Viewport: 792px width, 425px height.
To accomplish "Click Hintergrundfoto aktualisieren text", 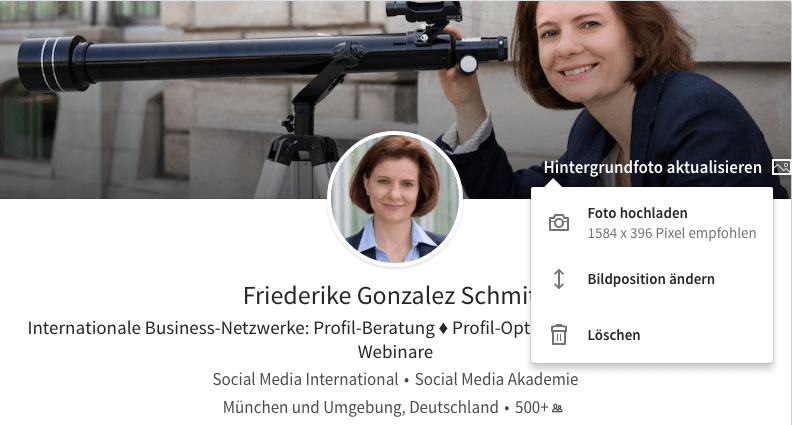I will pos(653,167).
